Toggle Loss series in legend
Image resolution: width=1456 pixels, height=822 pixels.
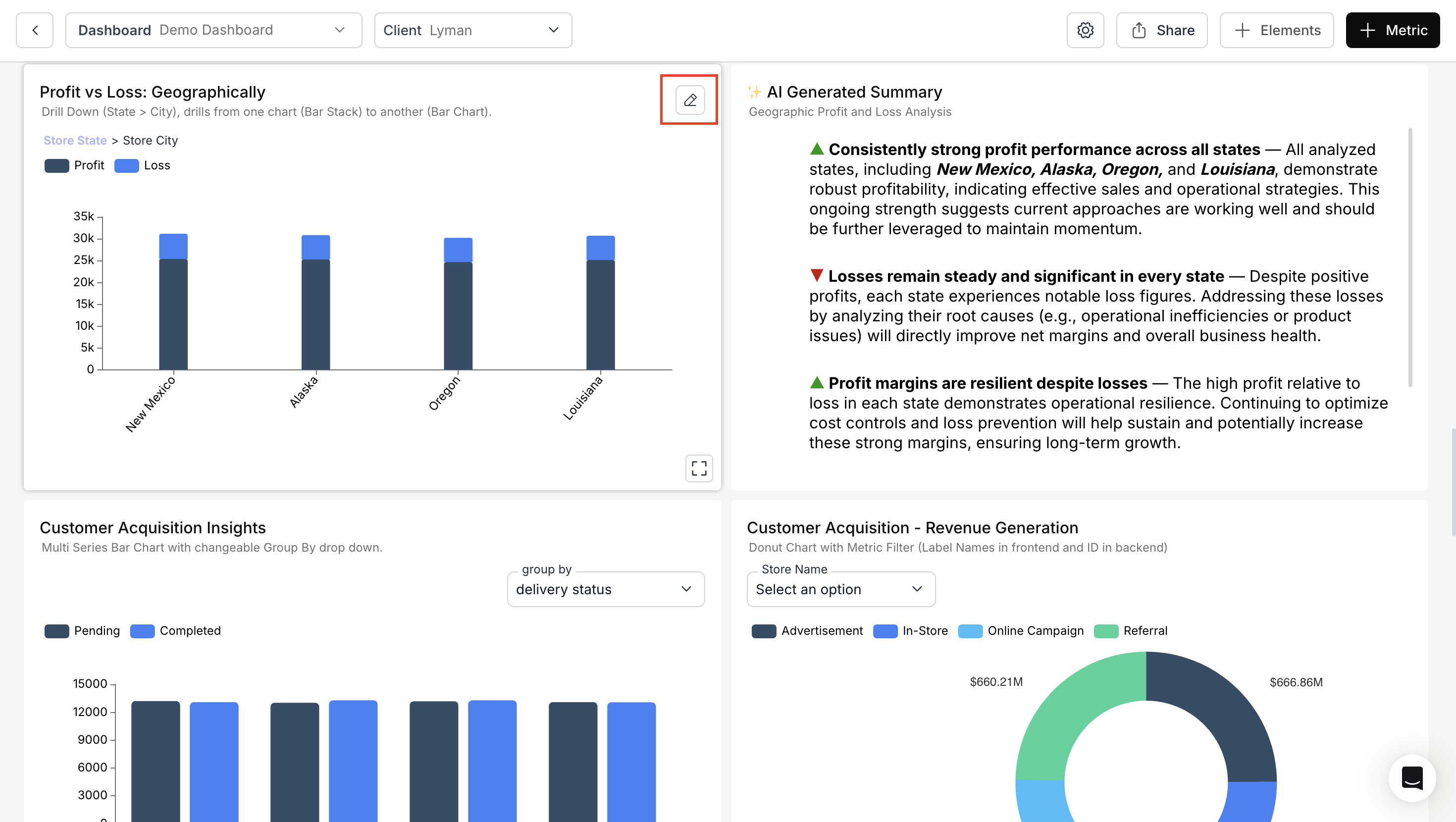(143, 166)
